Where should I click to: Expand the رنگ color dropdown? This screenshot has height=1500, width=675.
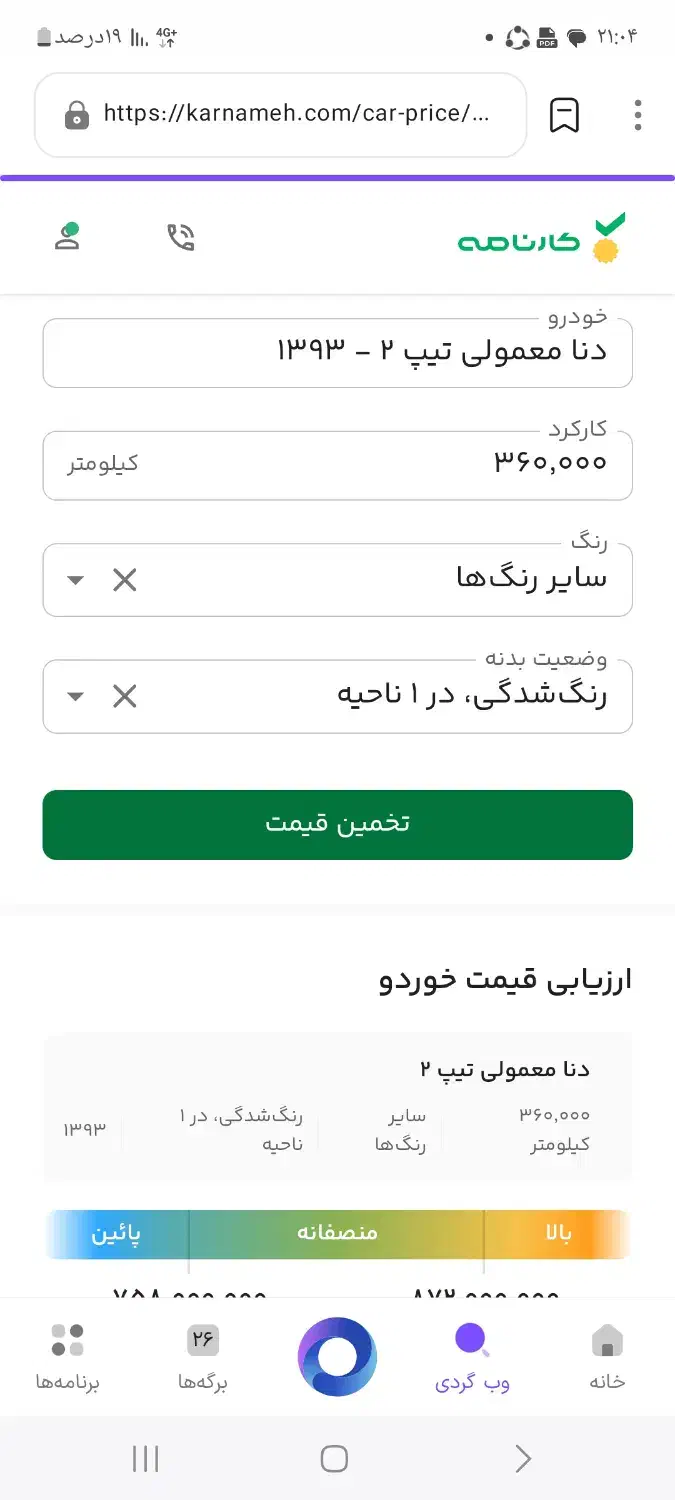[x=74, y=580]
